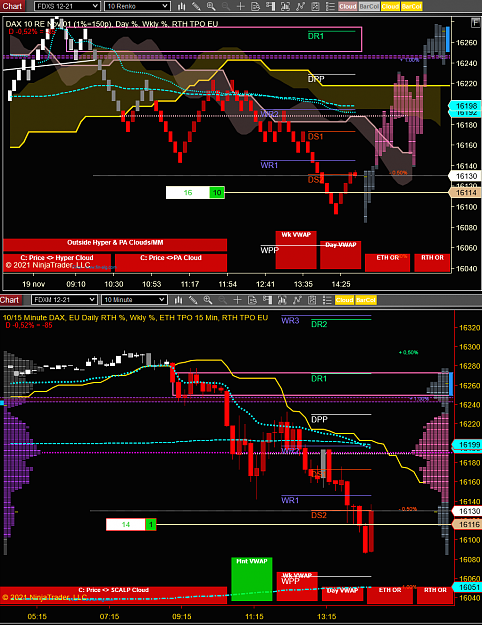Open the 10 Renko interval dropdown

(138, 6)
